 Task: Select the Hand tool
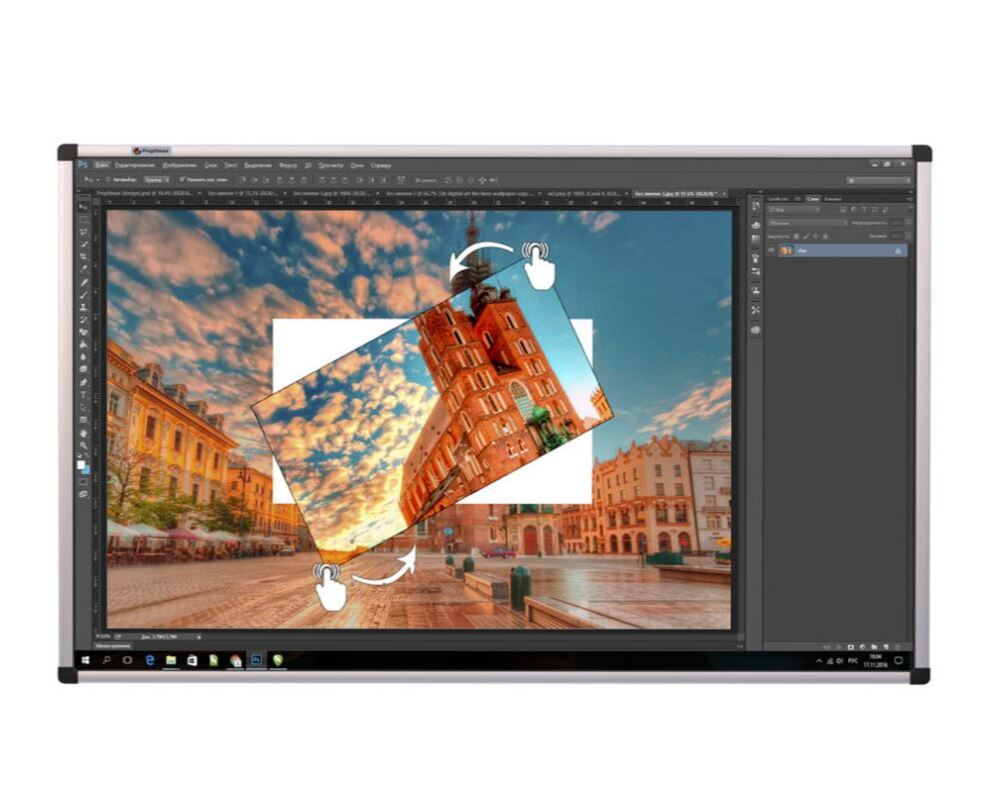click(83, 433)
